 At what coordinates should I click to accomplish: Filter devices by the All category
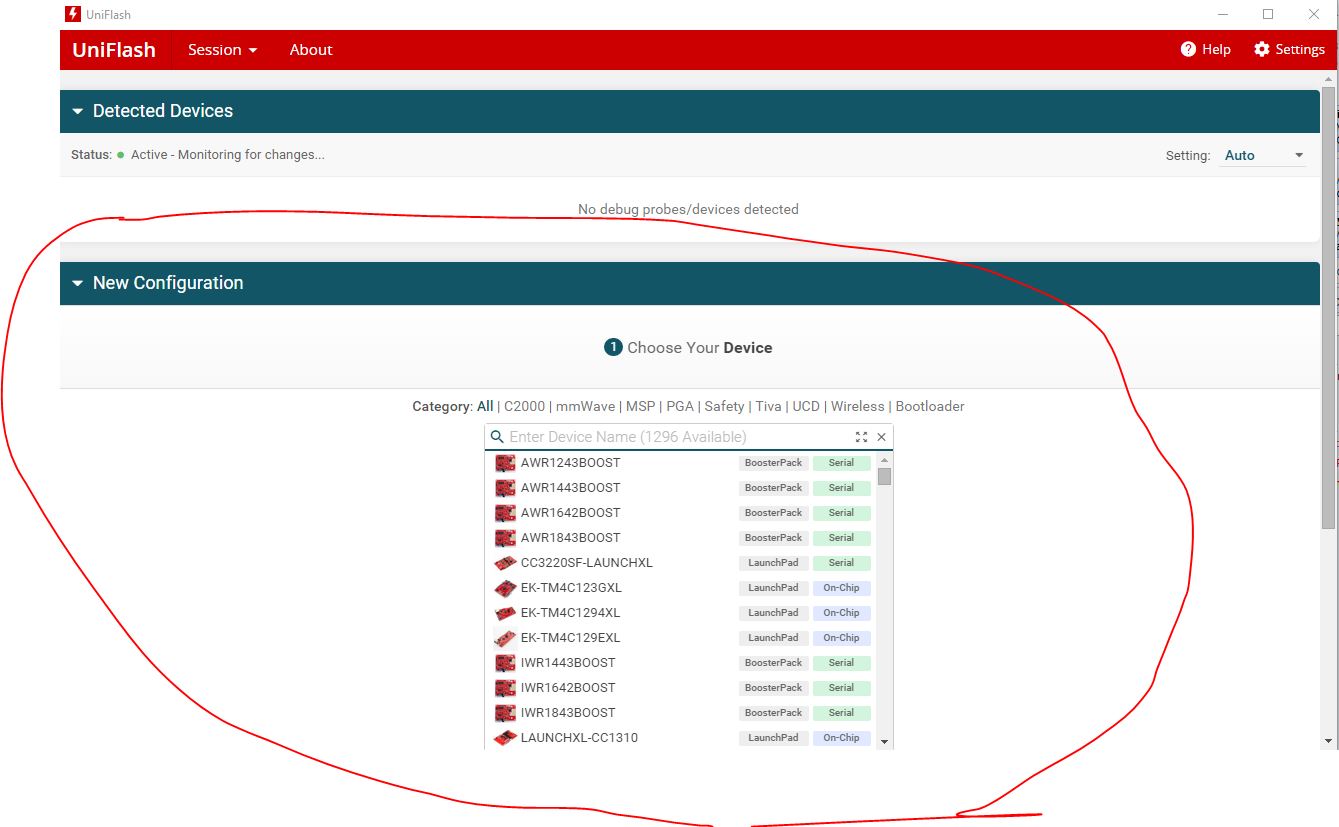(485, 406)
